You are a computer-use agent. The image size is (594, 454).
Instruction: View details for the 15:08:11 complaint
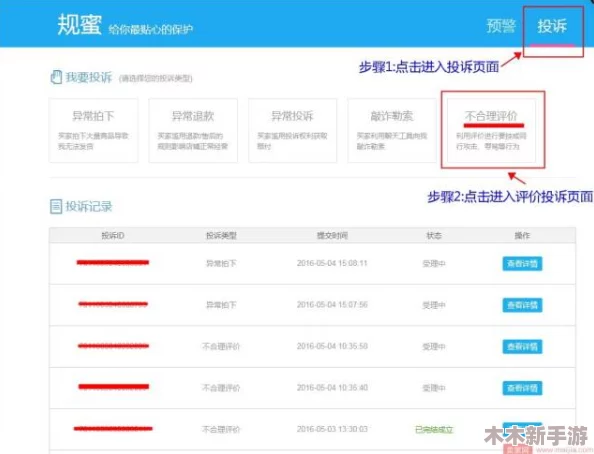click(x=522, y=263)
